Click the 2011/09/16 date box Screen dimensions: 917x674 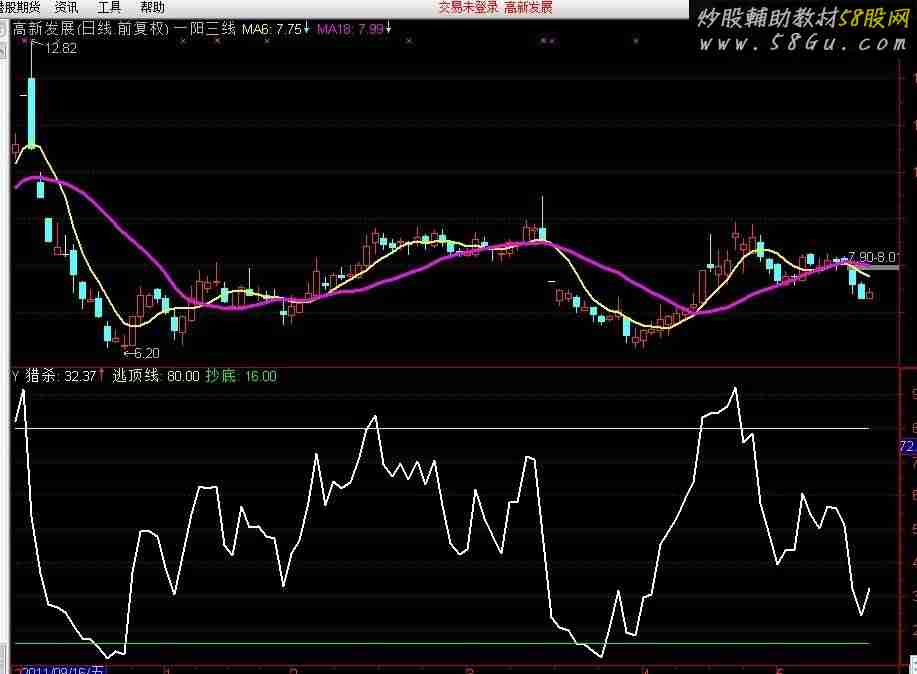coord(61,669)
